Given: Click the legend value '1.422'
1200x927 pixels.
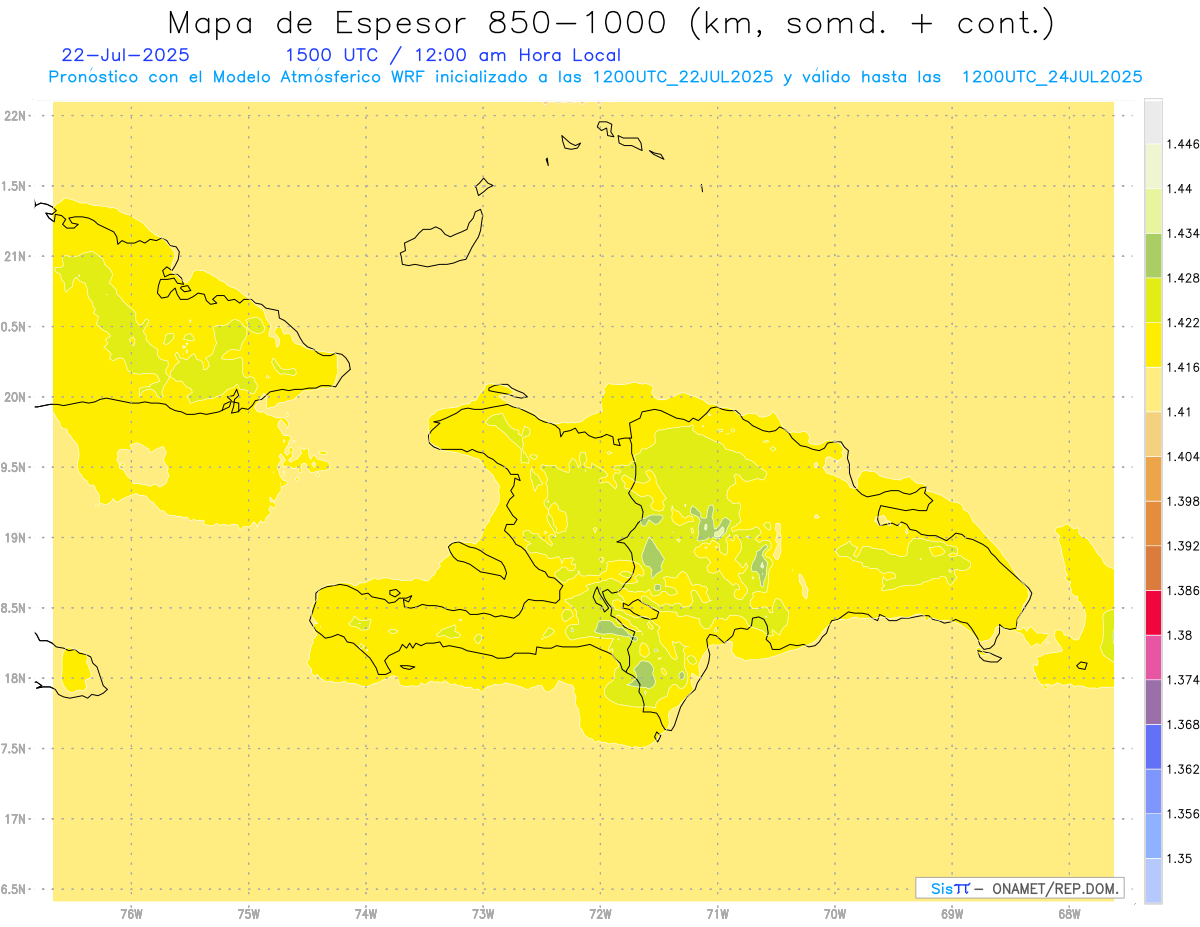Looking at the screenshot, I should click(1183, 322).
